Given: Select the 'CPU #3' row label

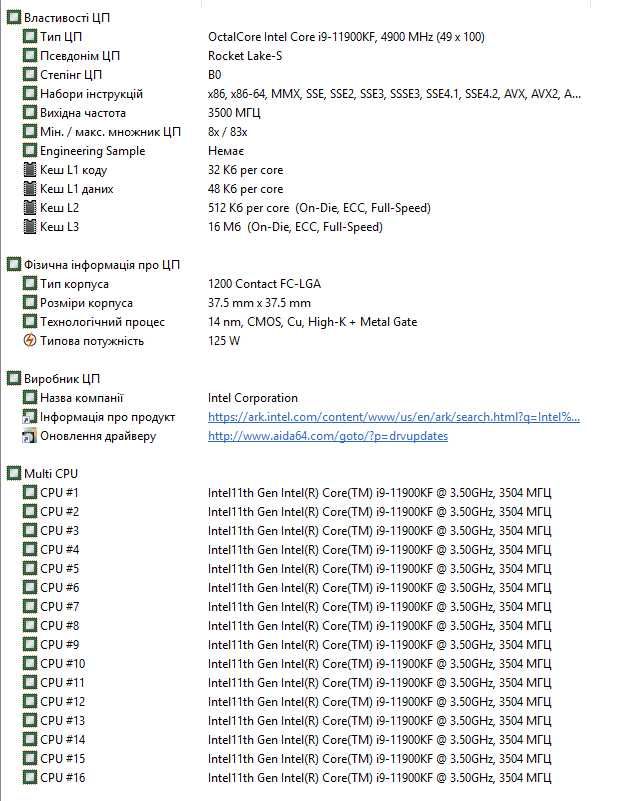Looking at the screenshot, I should [x=59, y=531].
